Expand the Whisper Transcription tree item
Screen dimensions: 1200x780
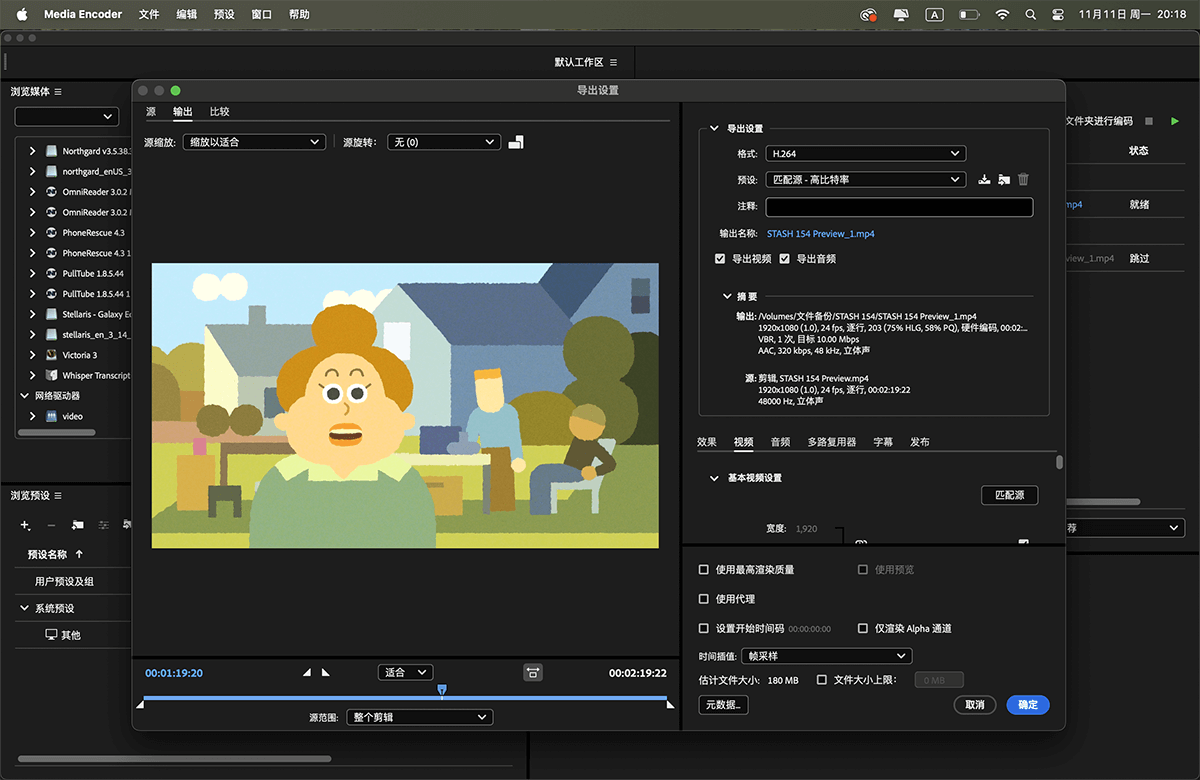33,376
